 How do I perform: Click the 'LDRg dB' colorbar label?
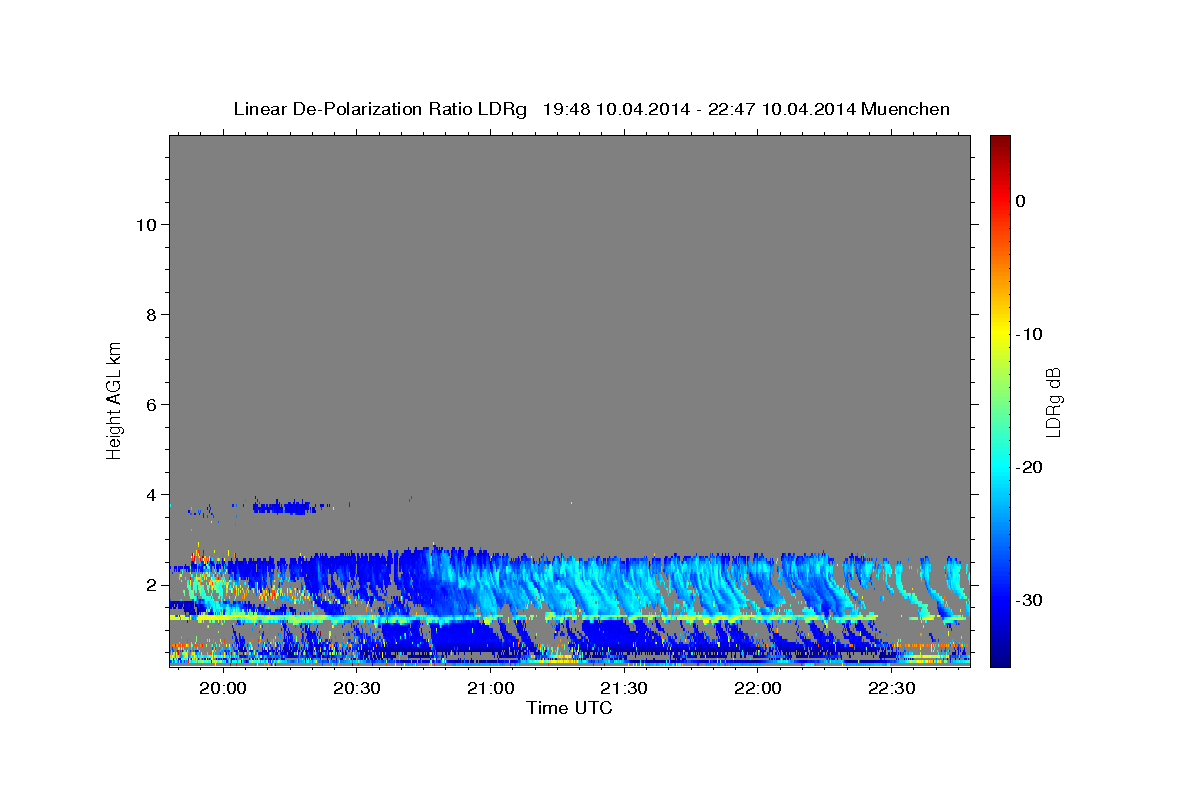point(1052,402)
